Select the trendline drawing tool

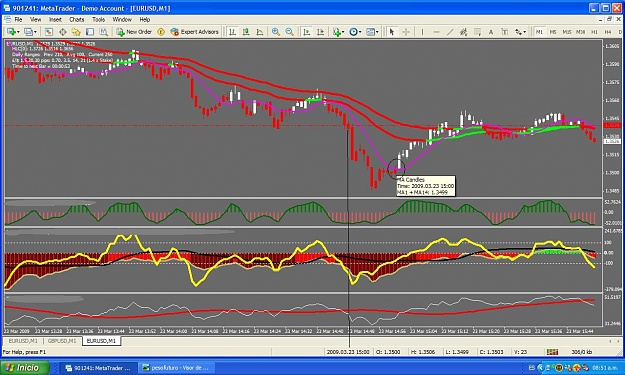450,32
